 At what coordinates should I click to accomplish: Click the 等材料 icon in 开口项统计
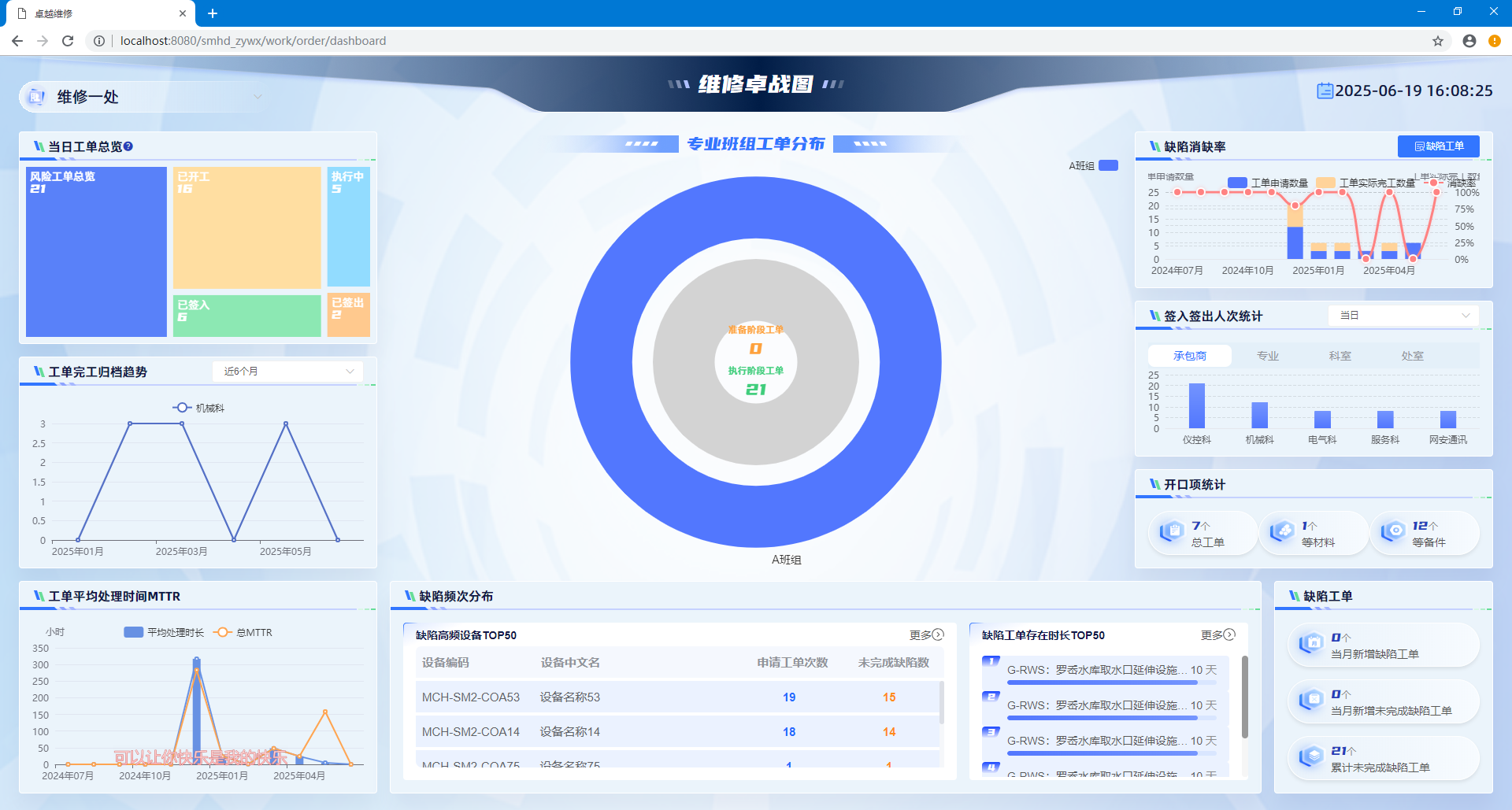1282,532
